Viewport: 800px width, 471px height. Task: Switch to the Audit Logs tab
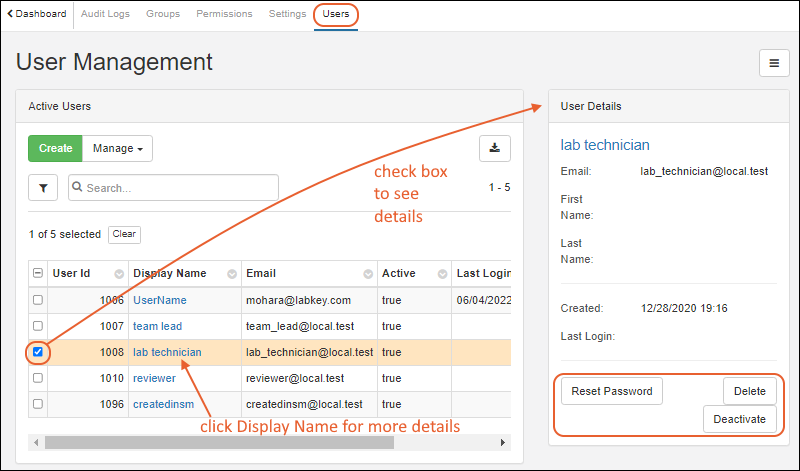pos(106,14)
